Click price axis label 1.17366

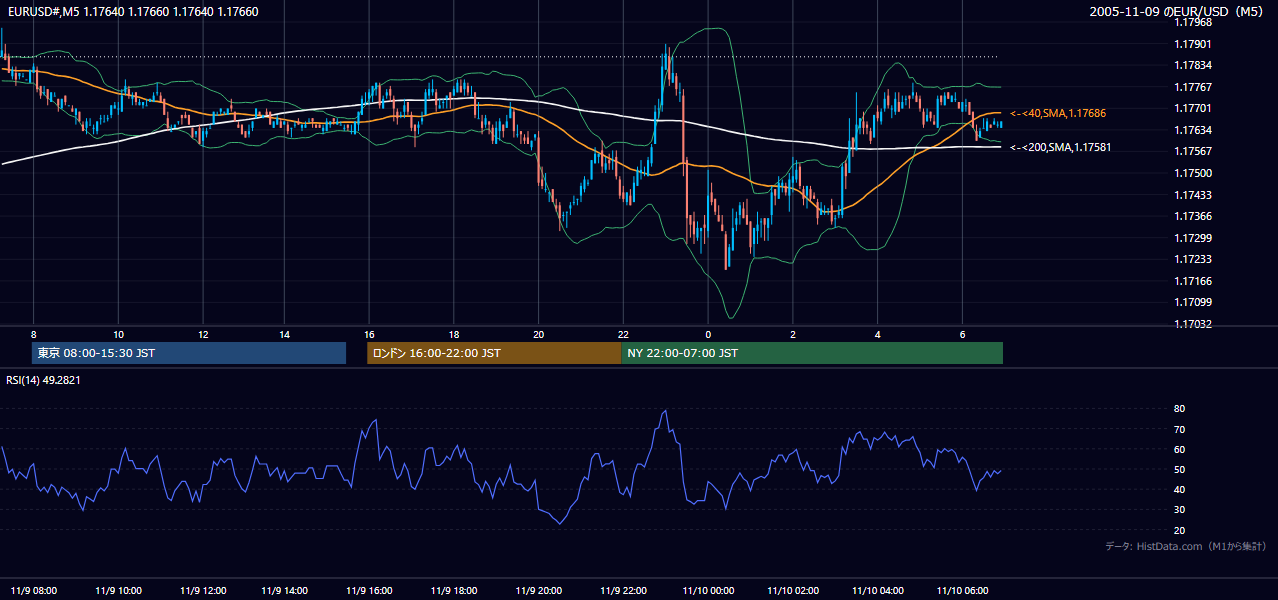1192,216
